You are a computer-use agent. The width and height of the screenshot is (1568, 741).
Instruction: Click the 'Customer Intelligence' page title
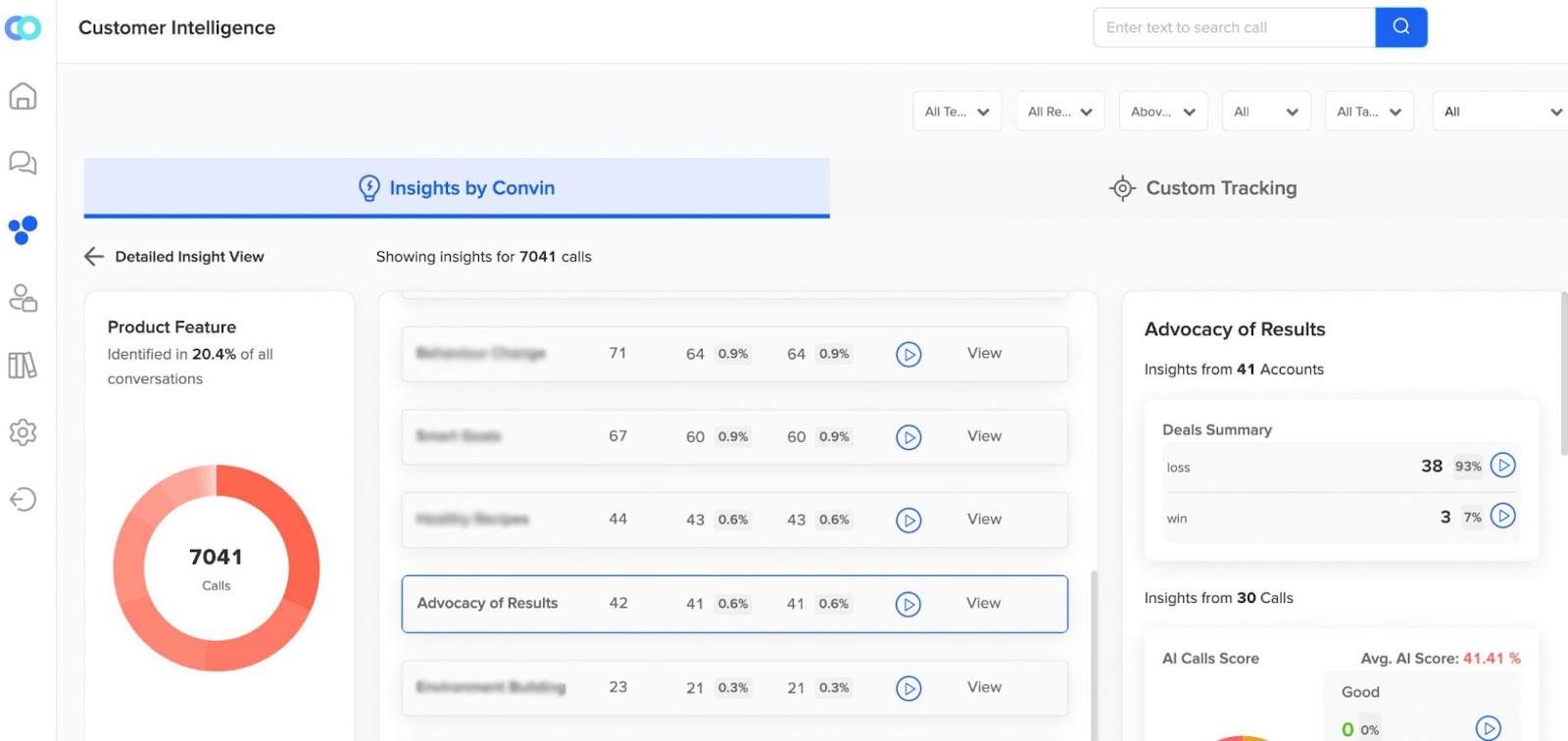(x=176, y=27)
